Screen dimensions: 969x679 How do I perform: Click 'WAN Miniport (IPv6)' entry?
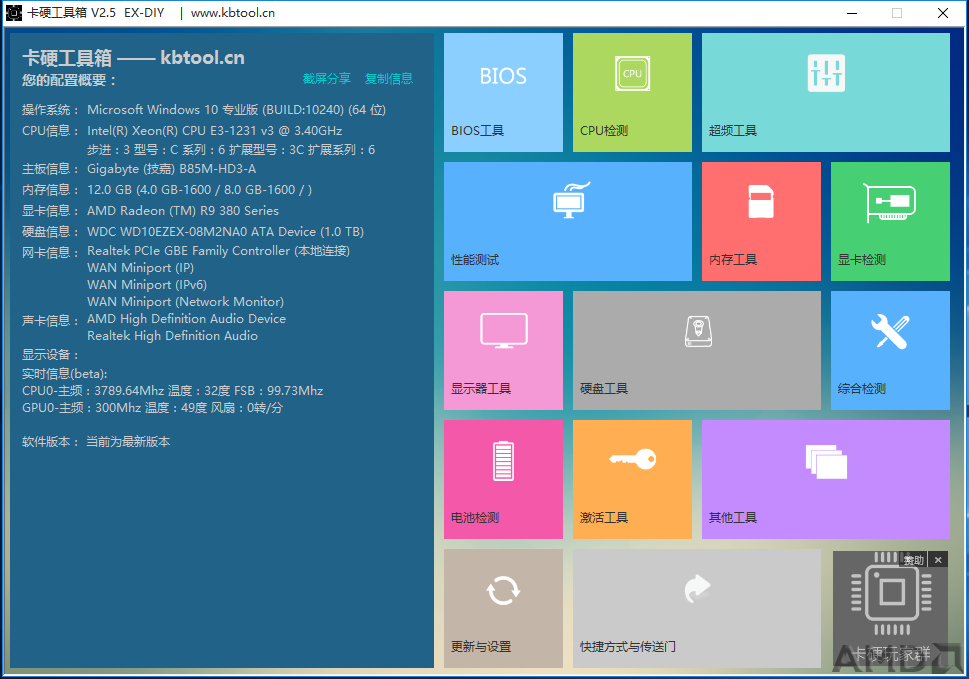tap(147, 285)
